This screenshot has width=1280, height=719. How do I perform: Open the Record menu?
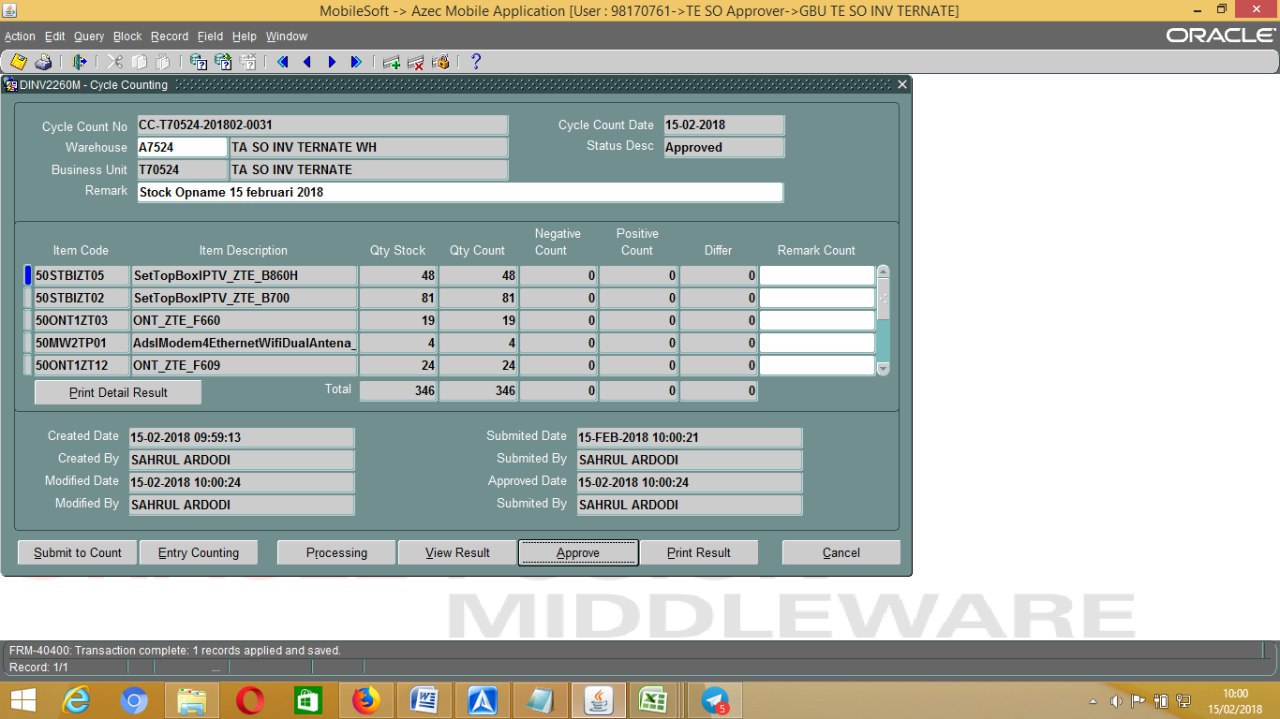169,37
